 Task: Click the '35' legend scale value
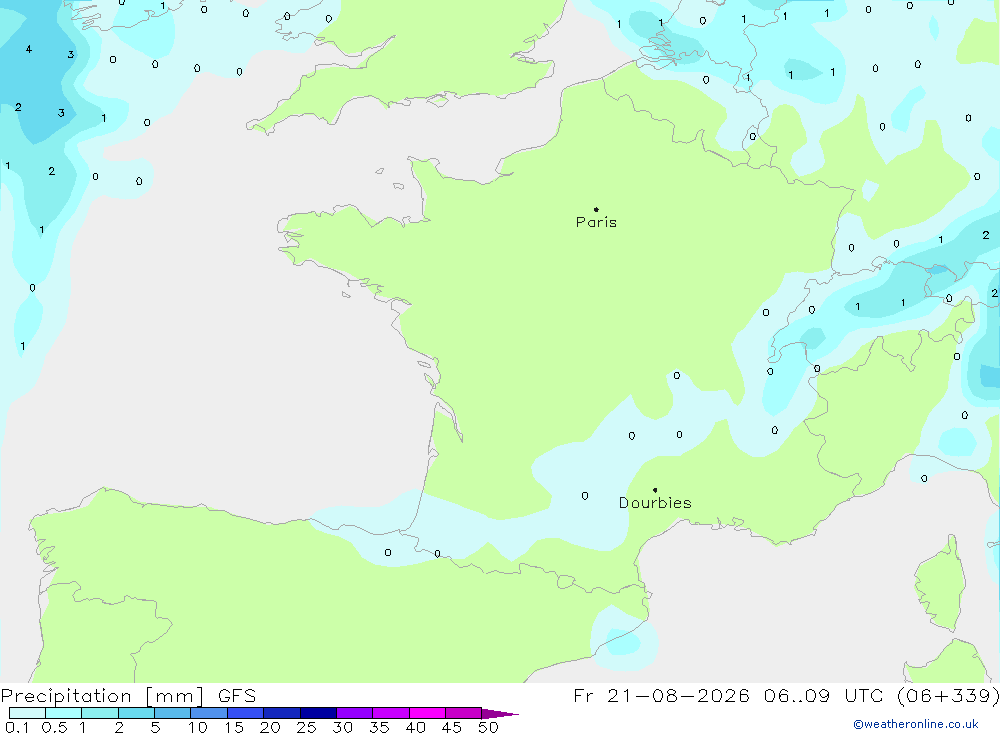tap(379, 727)
